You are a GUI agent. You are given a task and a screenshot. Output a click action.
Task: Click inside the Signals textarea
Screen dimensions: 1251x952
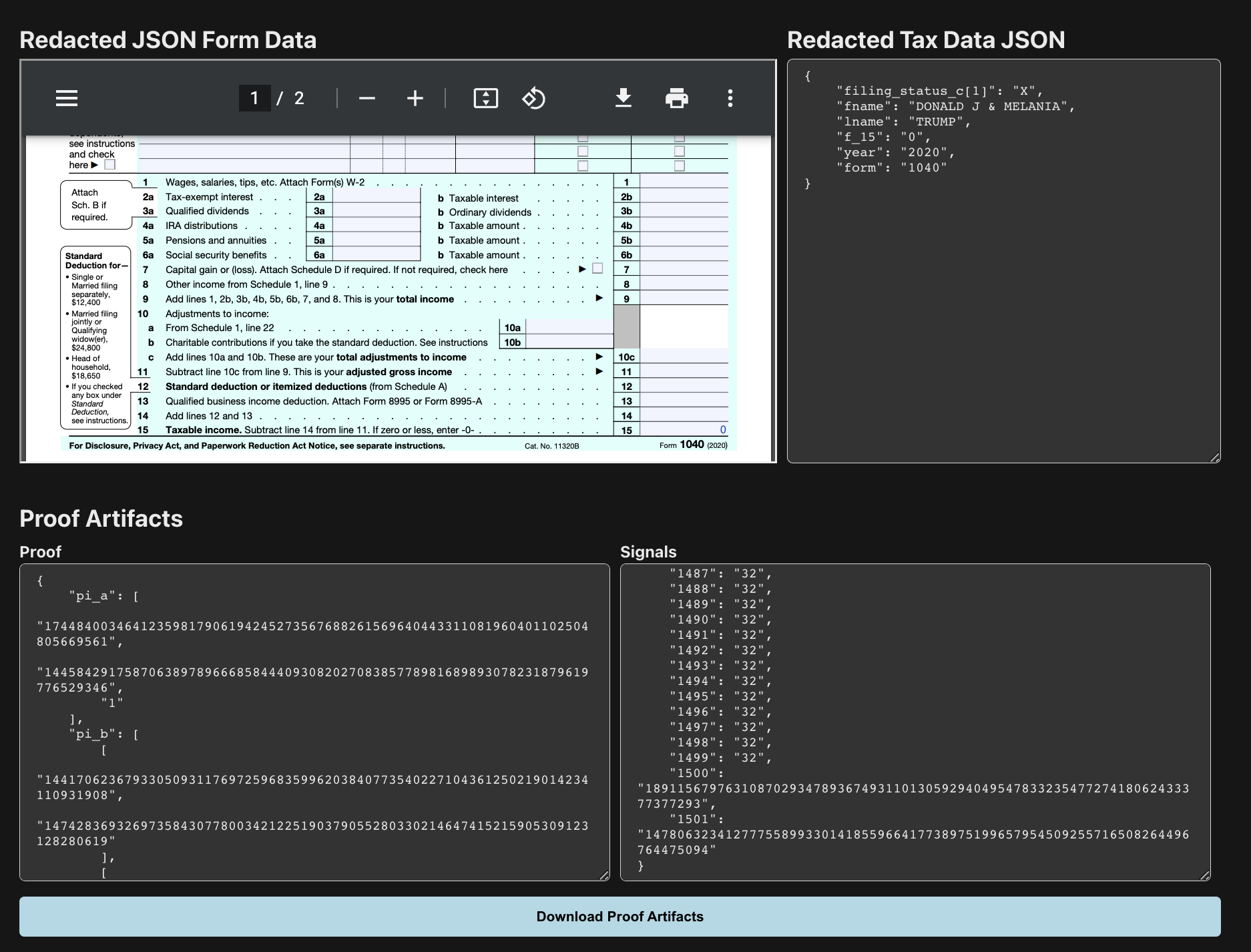click(x=915, y=722)
